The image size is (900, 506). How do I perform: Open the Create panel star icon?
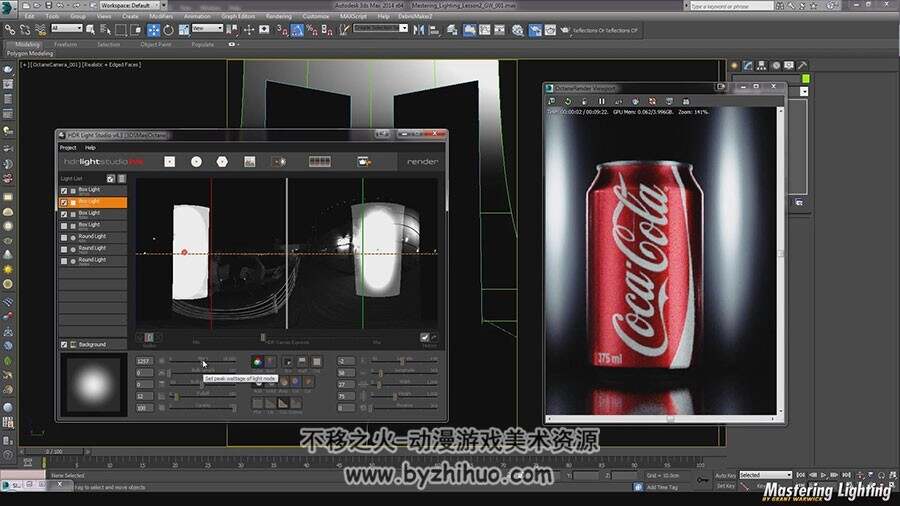tap(735, 65)
